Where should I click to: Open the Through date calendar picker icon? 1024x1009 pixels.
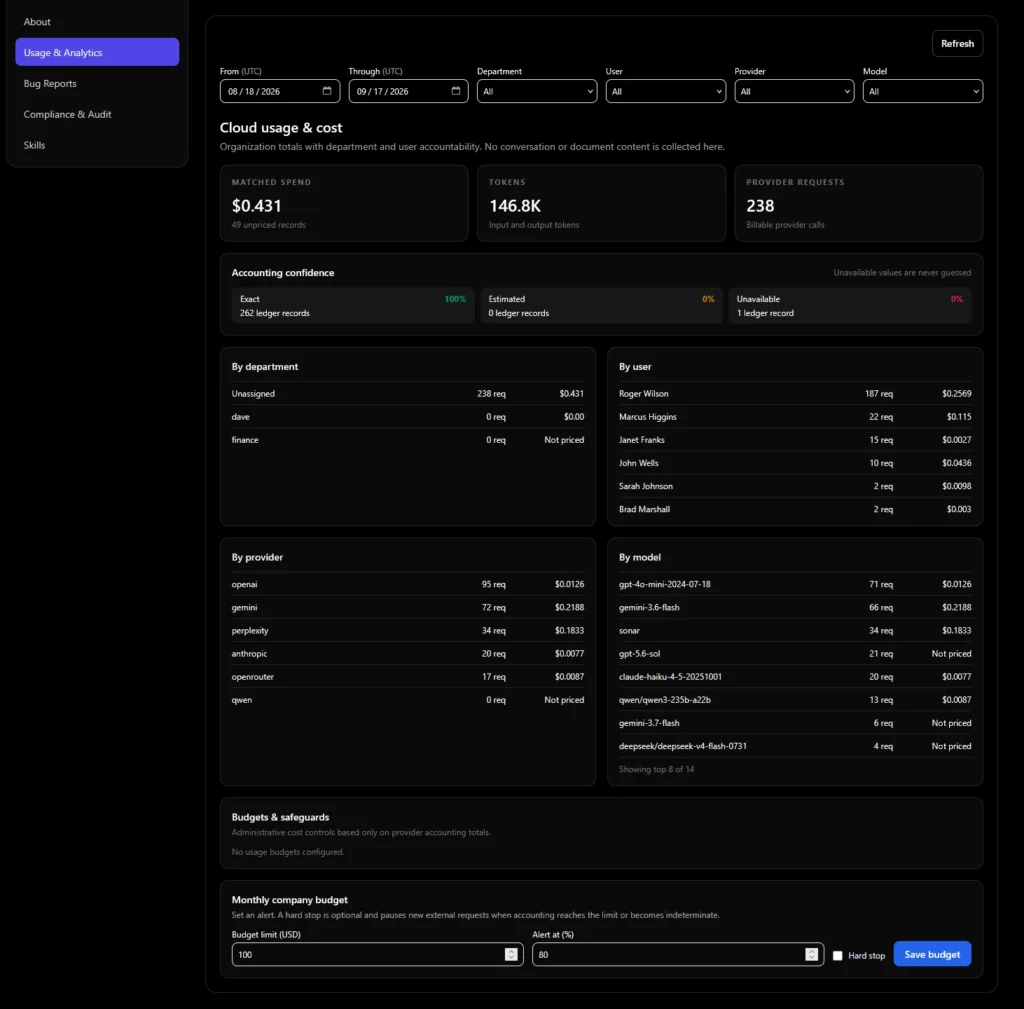pos(456,91)
